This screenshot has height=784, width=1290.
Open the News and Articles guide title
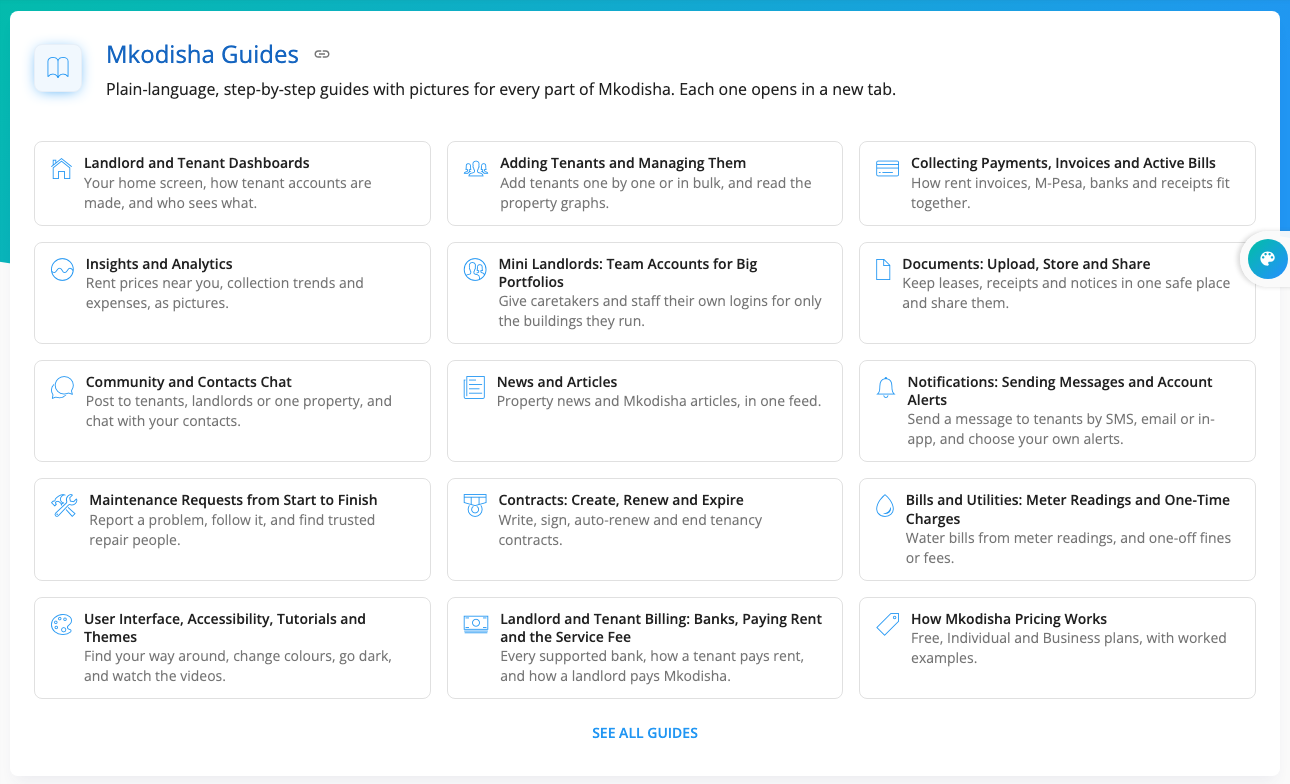coord(557,382)
